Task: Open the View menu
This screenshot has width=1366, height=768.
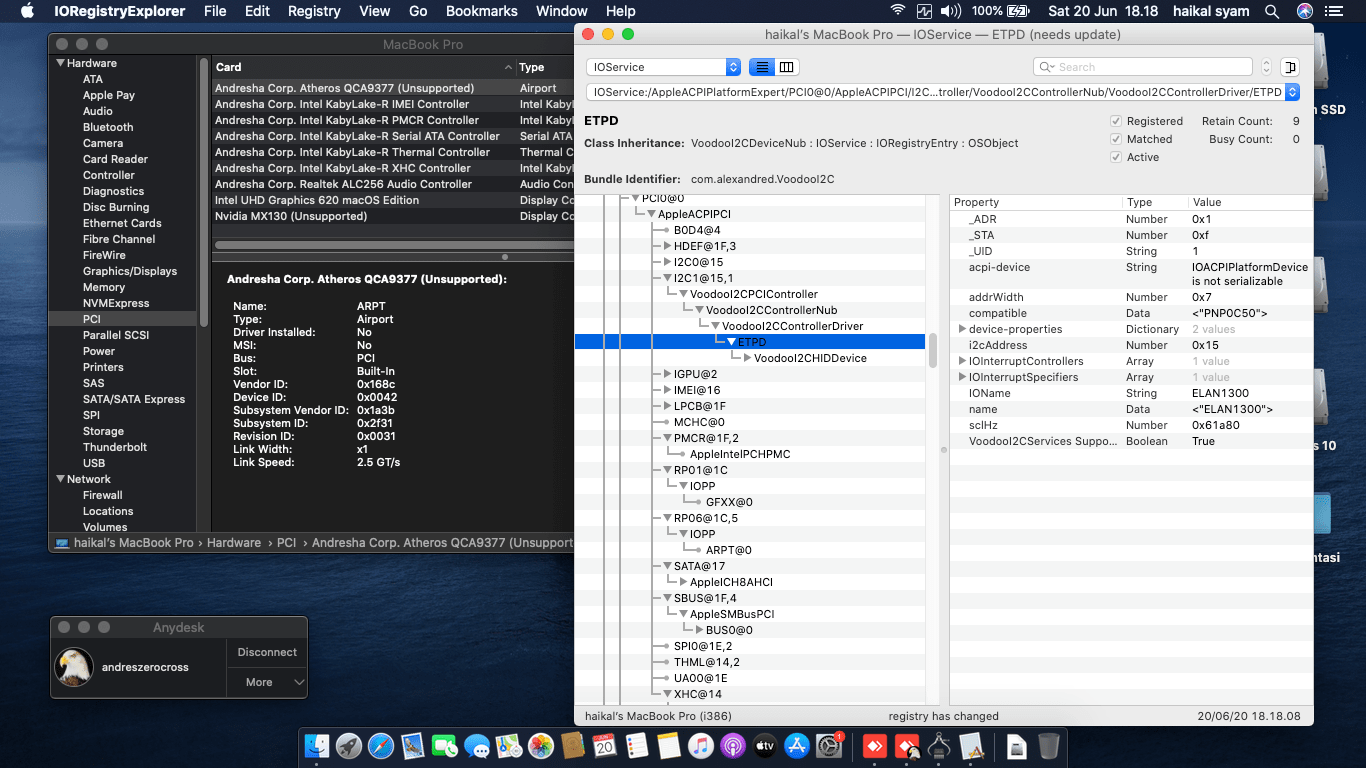Action: [x=375, y=11]
